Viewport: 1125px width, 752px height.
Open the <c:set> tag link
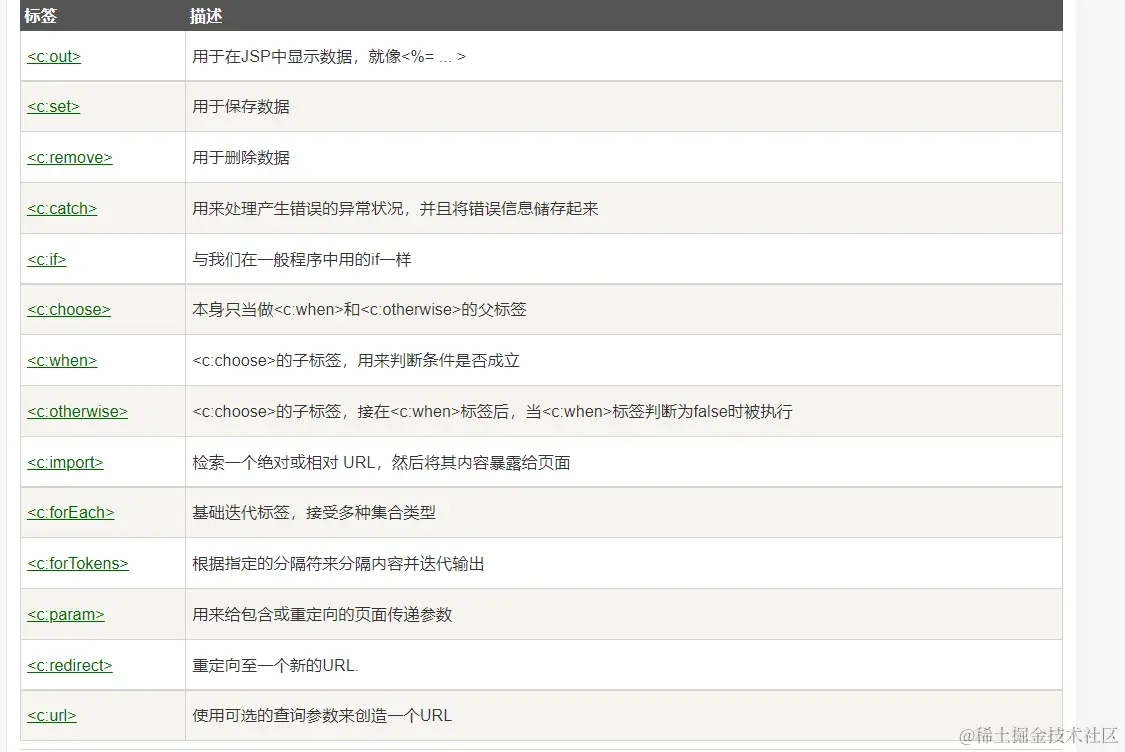click(53, 107)
